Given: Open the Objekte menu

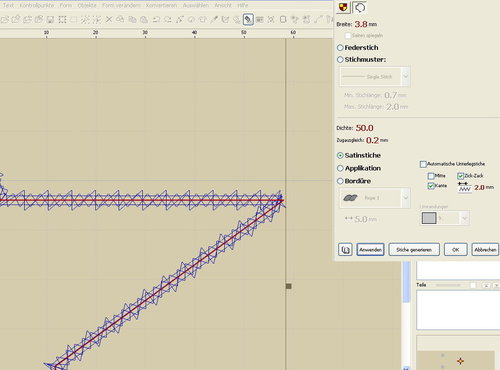Looking at the screenshot, I should tap(87, 5).
